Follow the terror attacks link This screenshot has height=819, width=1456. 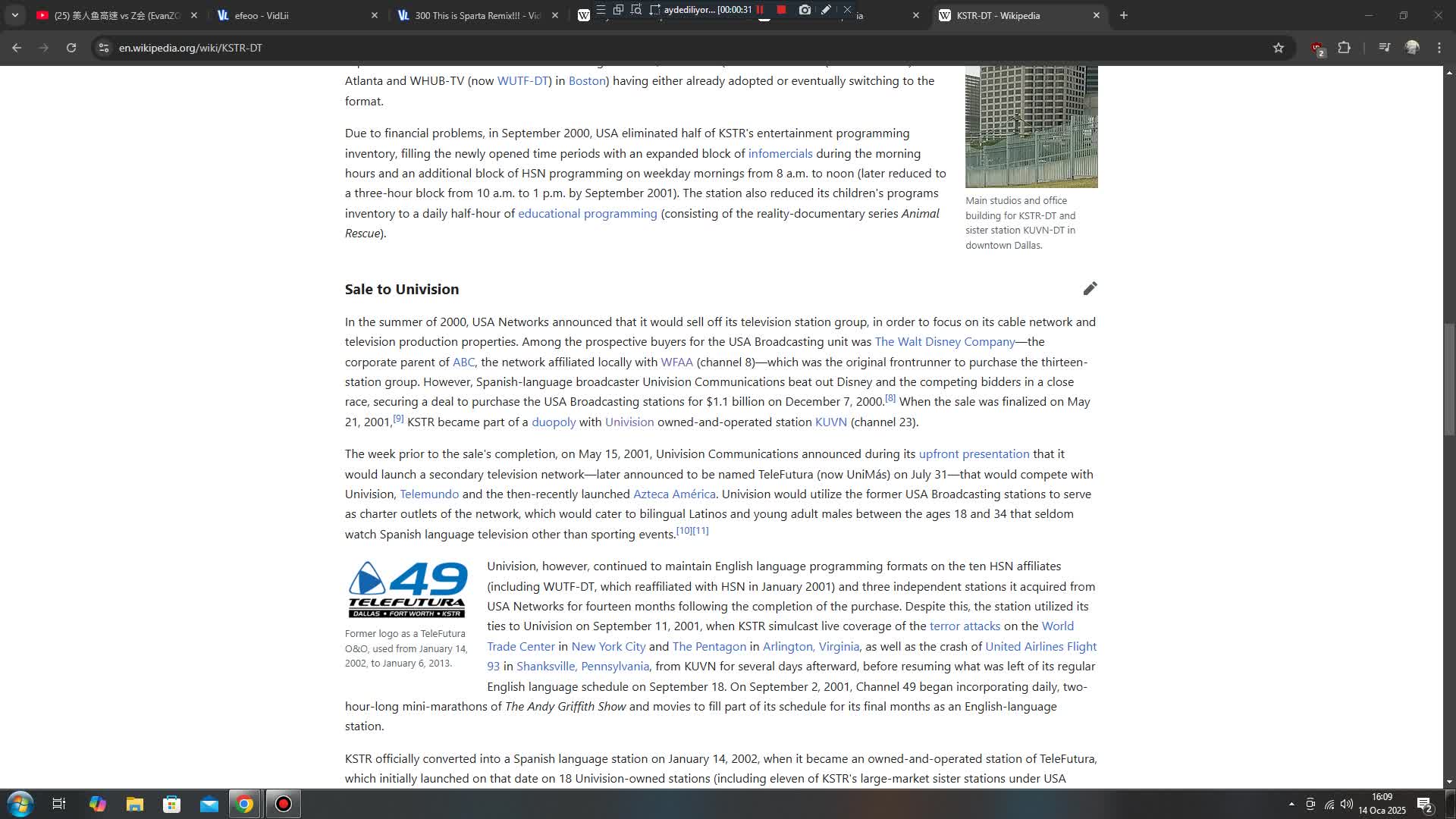965,626
